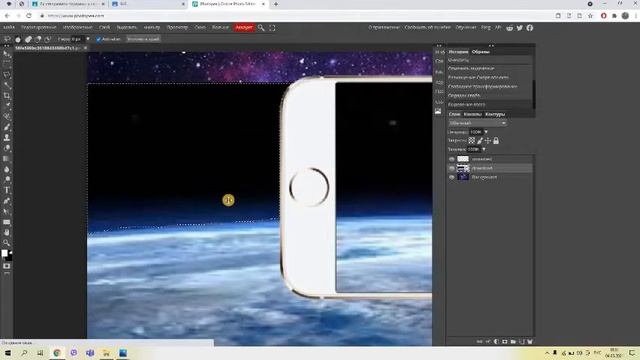Toggle lock position (cross-arrows icon)

click(x=488, y=140)
